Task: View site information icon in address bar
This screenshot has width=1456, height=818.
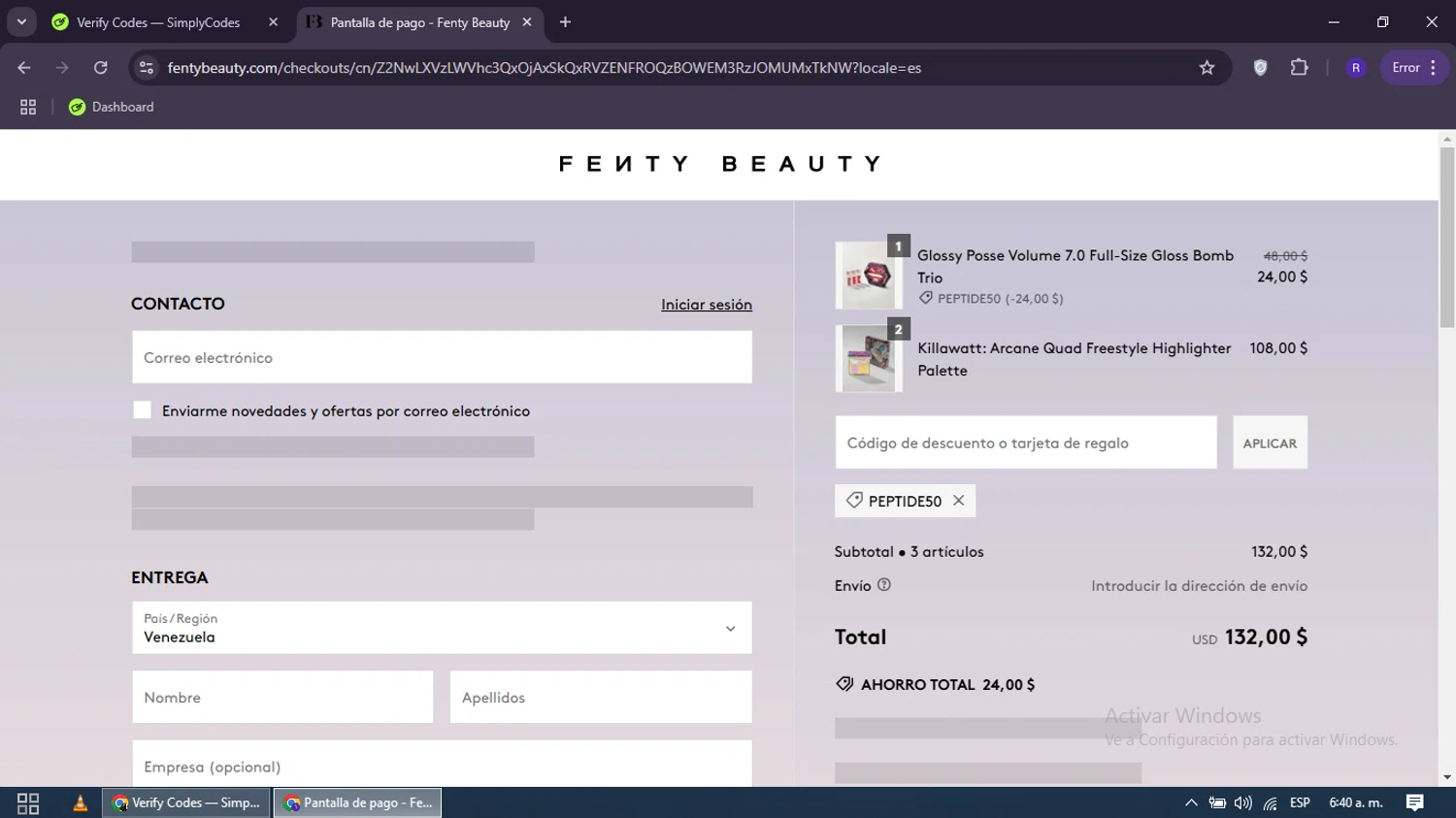Action: tap(147, 68)
